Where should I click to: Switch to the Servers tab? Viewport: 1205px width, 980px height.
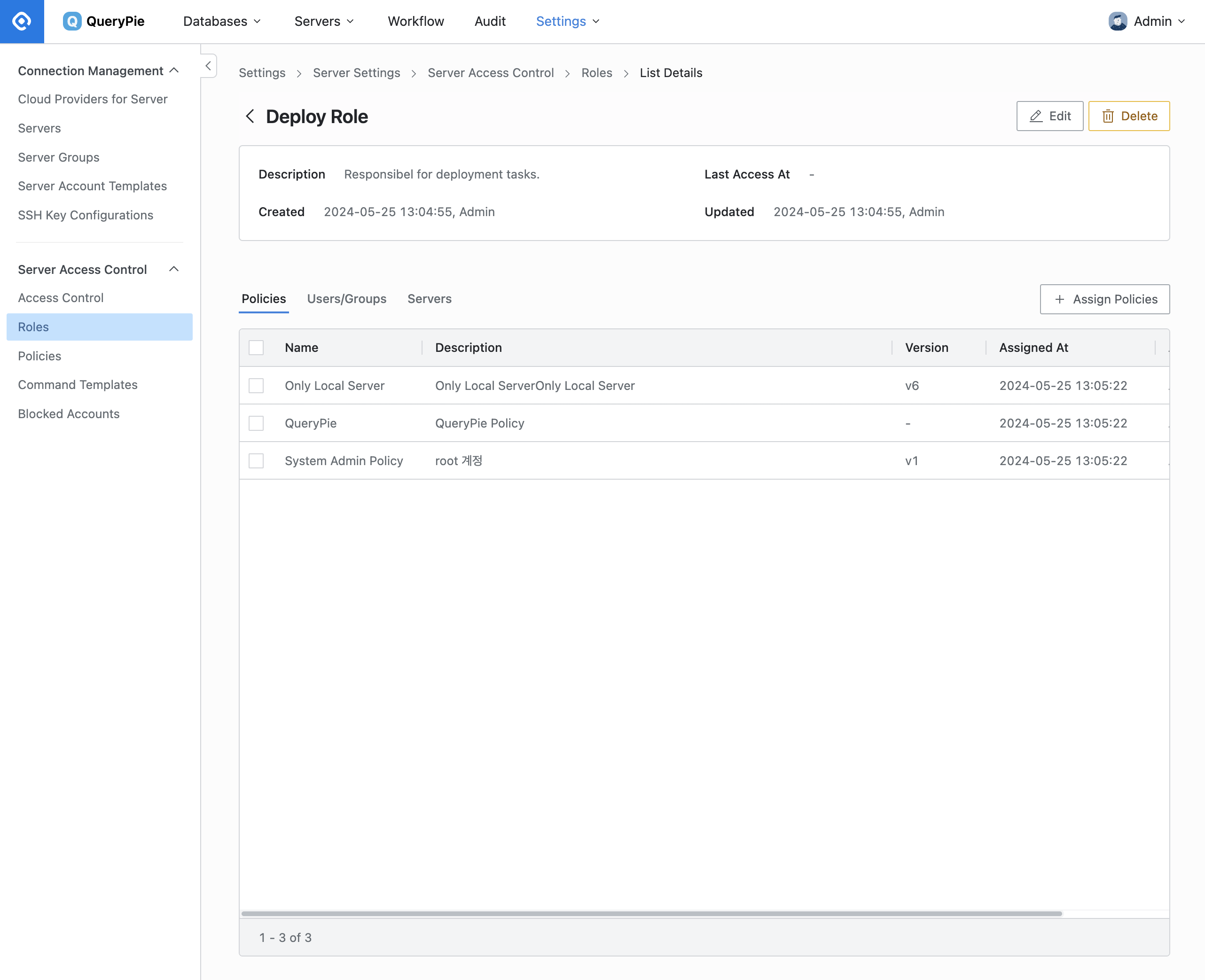pyautogui.click(x=429, y=299)
